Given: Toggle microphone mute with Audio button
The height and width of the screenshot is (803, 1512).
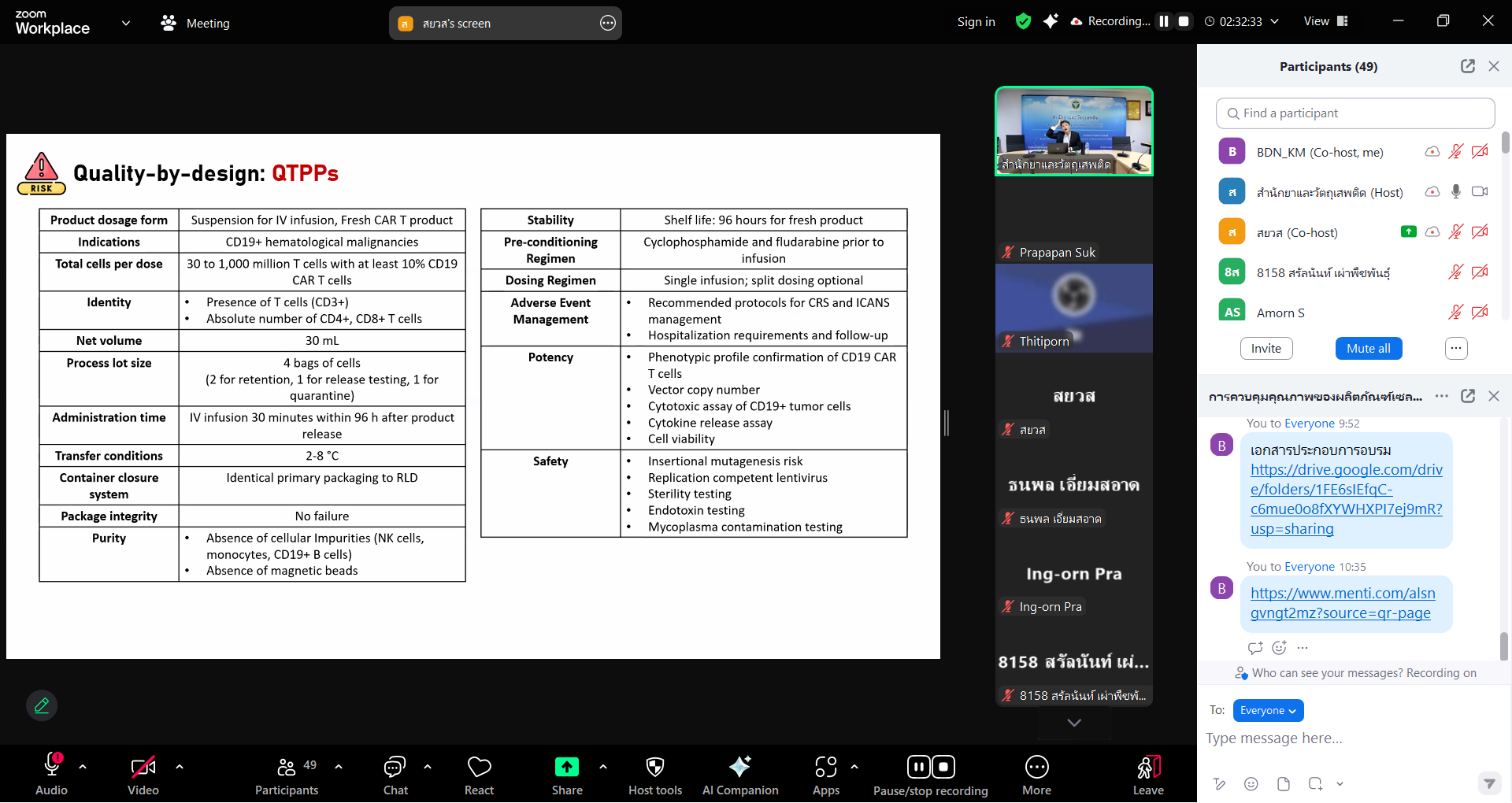Looking at the screenshot, I should click(52, 767).
